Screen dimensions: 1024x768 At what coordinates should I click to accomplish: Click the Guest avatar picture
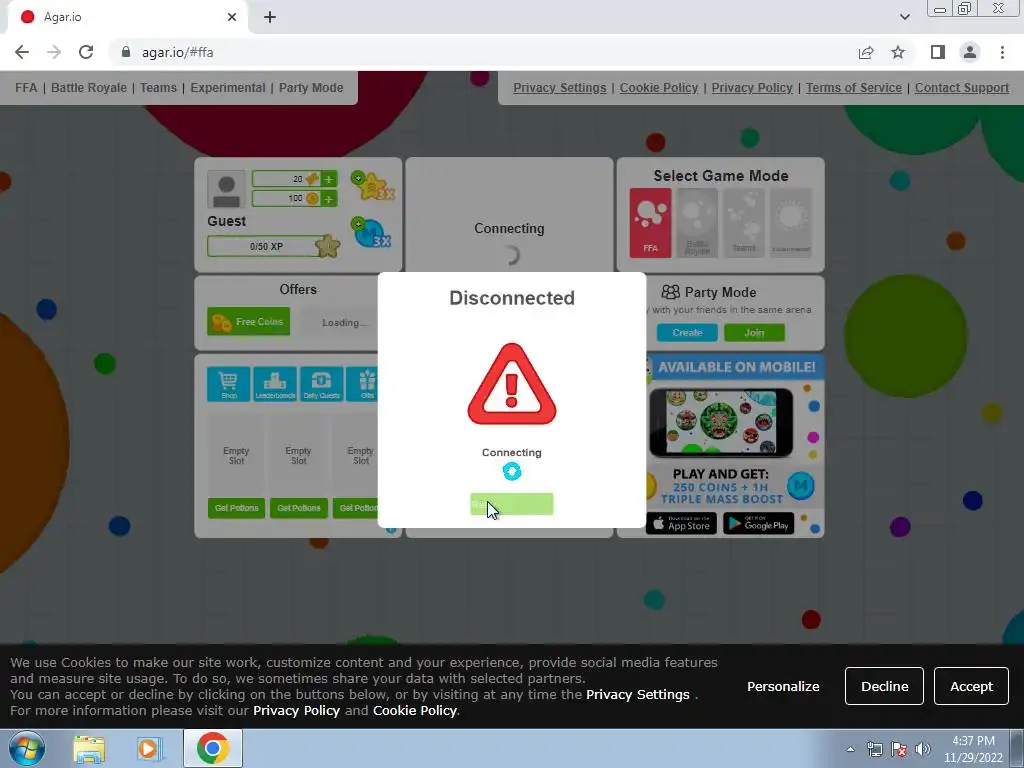click(226, 189)
